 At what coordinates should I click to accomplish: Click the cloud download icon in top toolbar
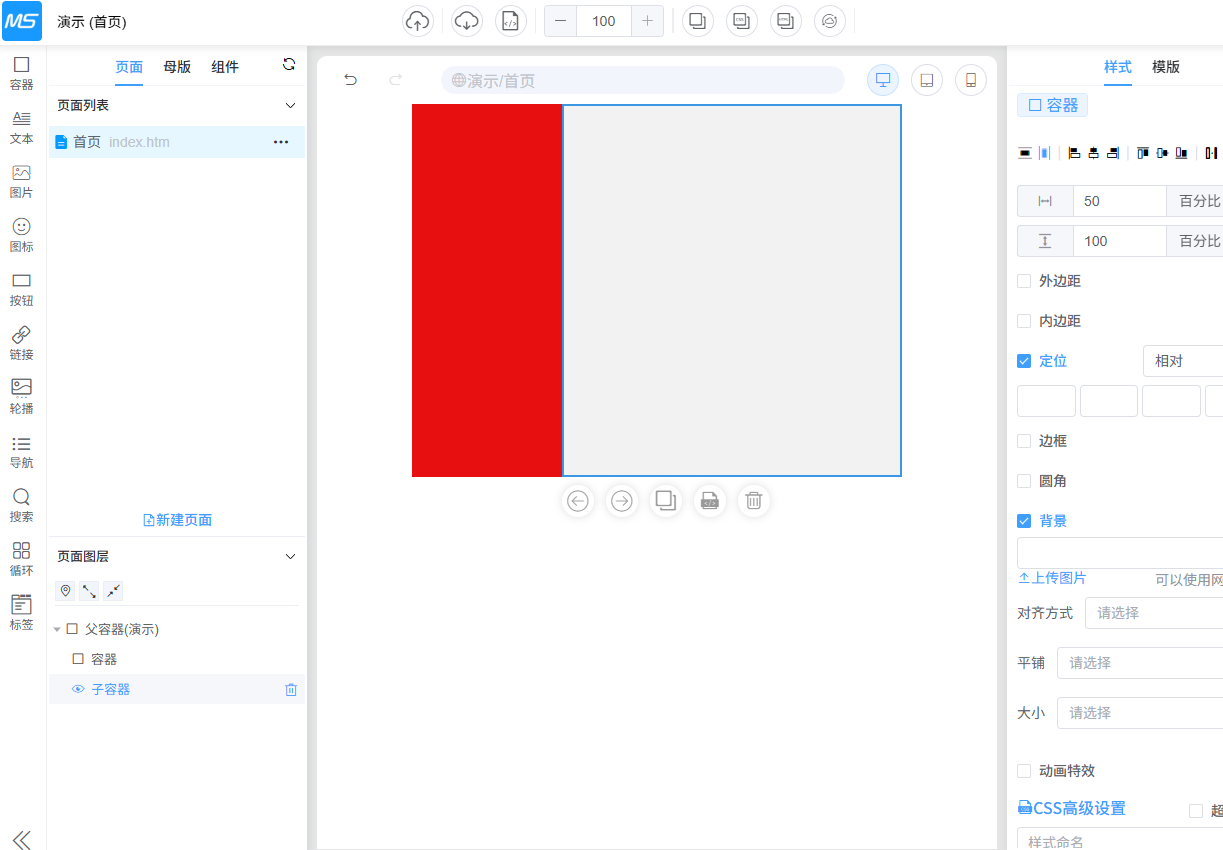[x=466, y=21]
